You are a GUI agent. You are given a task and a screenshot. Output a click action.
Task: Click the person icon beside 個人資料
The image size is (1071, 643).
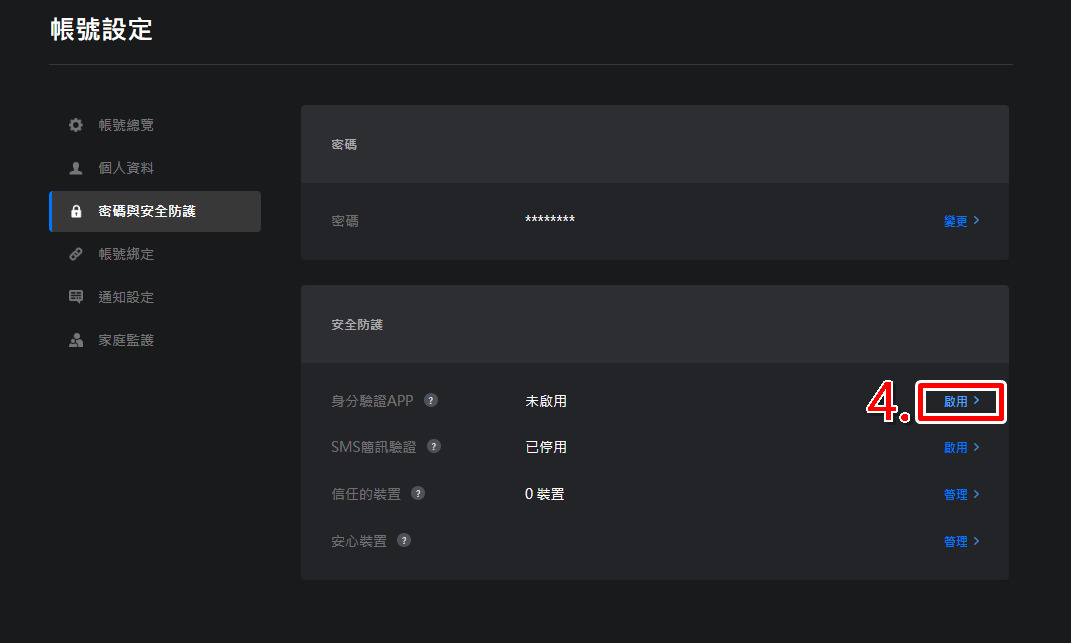click(76, 168)
